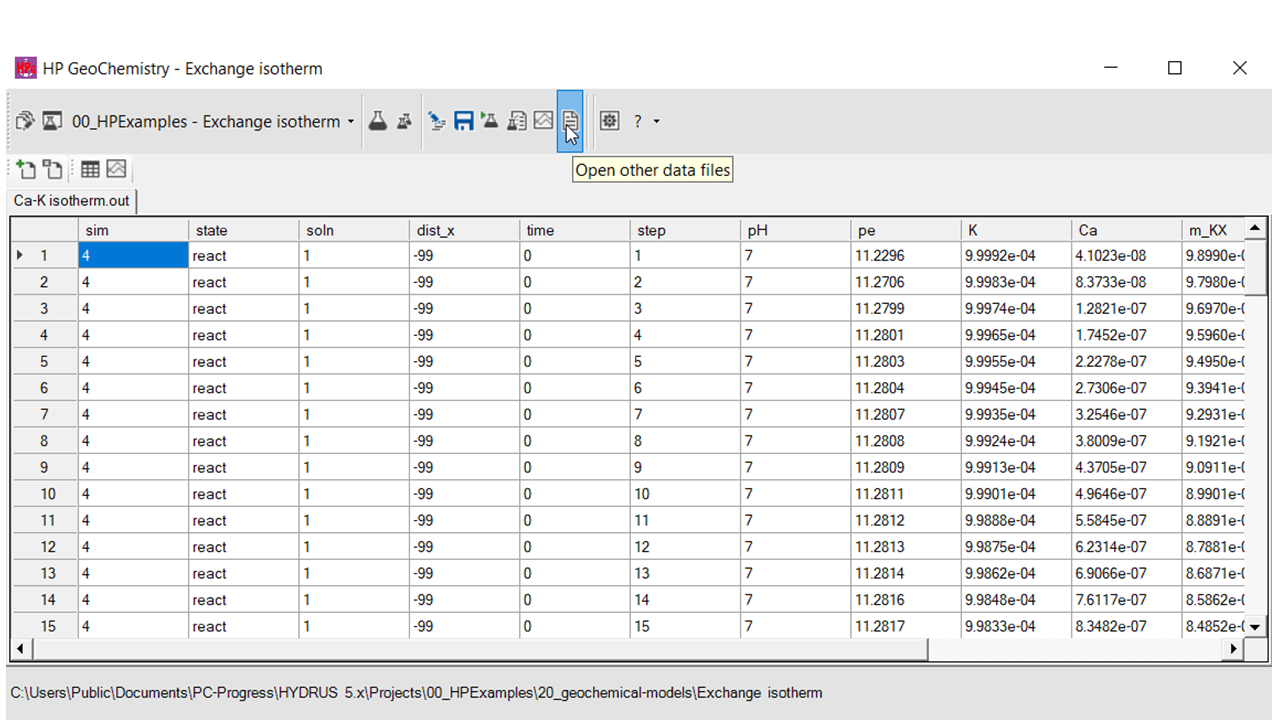Switch to the Ca-K isotherm.out tab
The height and width of the screenshot is (720, 1280).
tap(71, 201)
